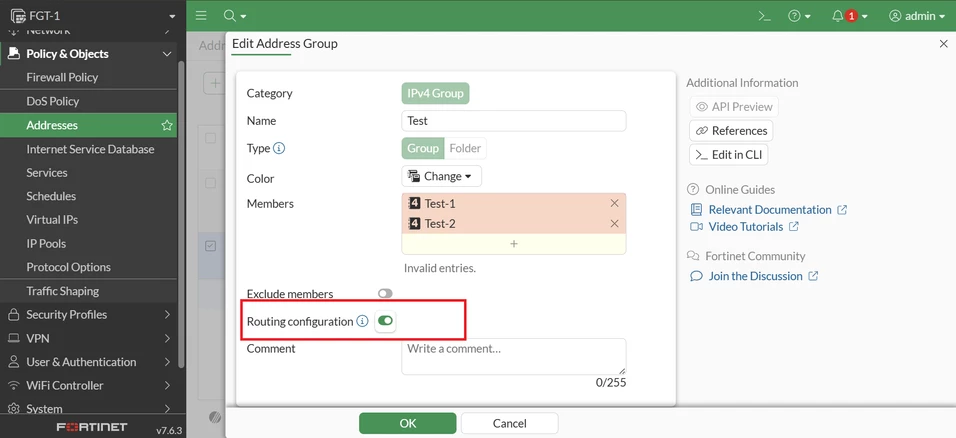Expand the WiFi Controller section

pyautogui.click(x=166, y=386)
